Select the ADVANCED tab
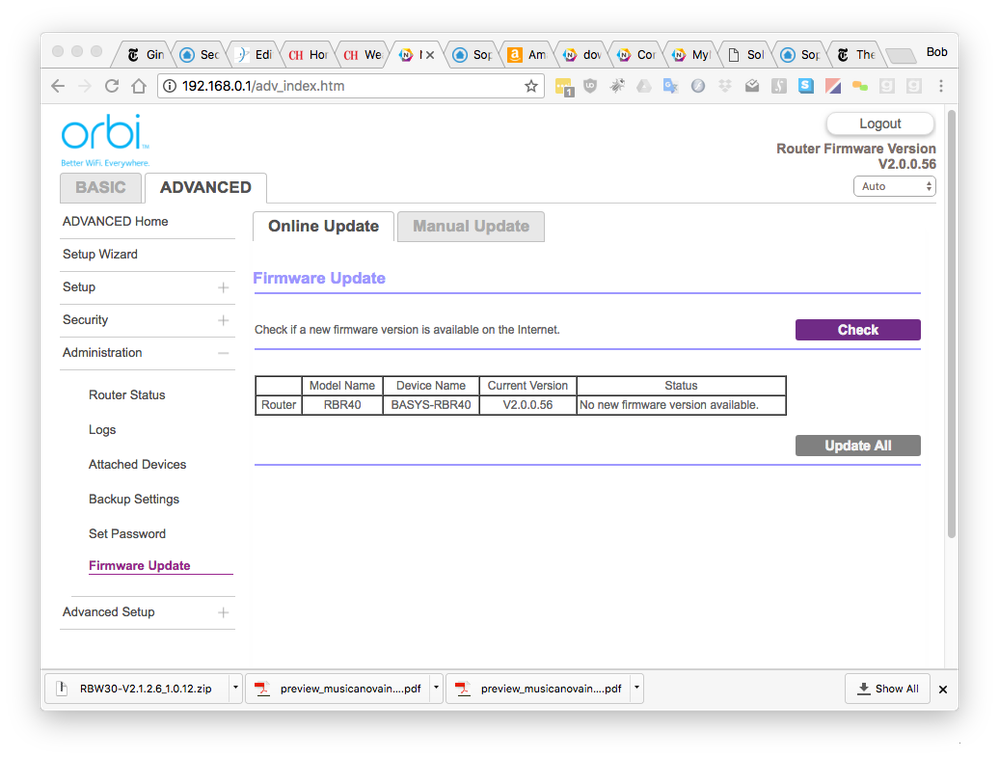Image resolution: width=999 pixels, height=759 pixels. pyautogui.click(x=206, y=187)
